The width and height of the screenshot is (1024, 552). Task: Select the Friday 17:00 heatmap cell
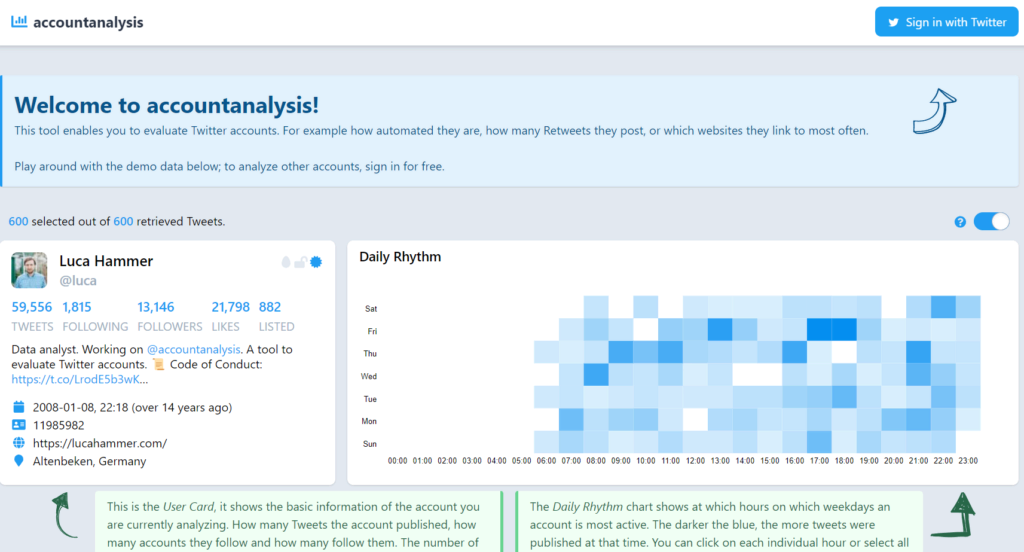[x=819, y=330]
